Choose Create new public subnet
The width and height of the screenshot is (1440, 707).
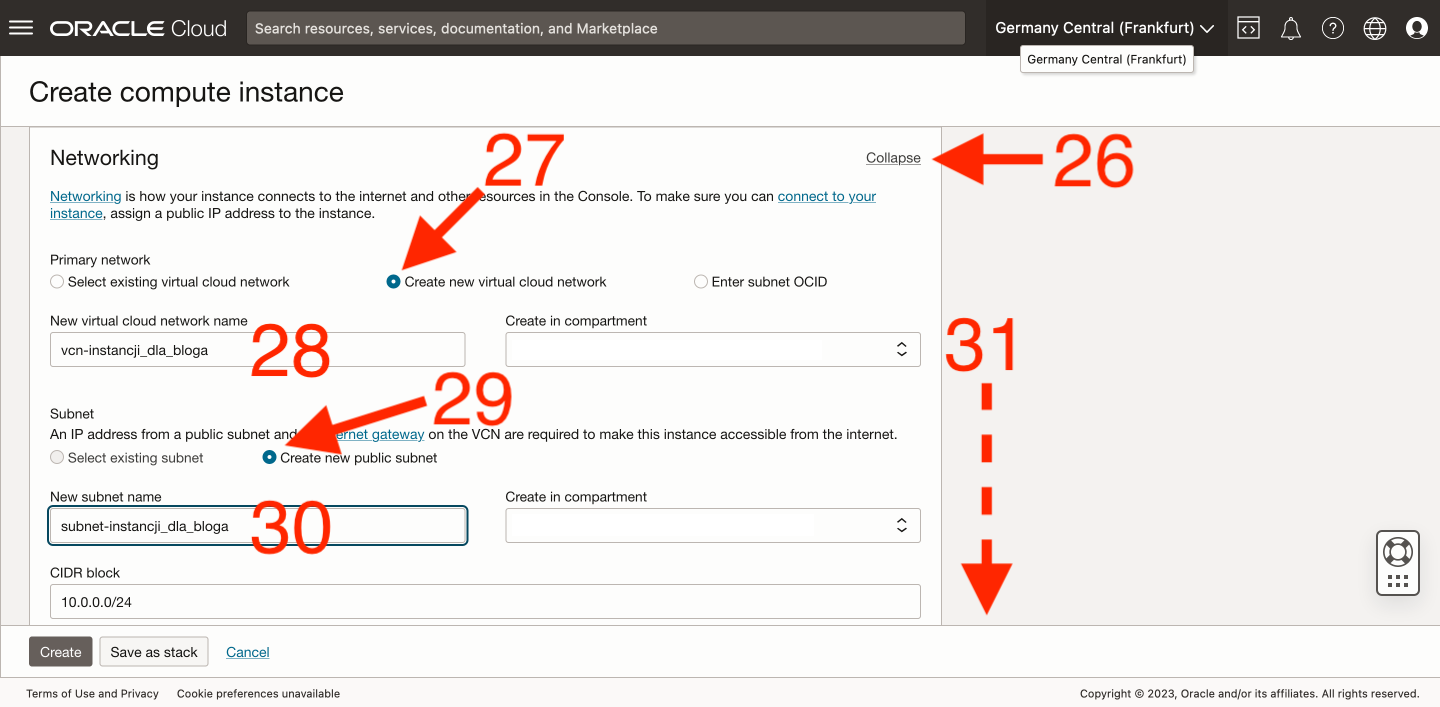[269, 458]
